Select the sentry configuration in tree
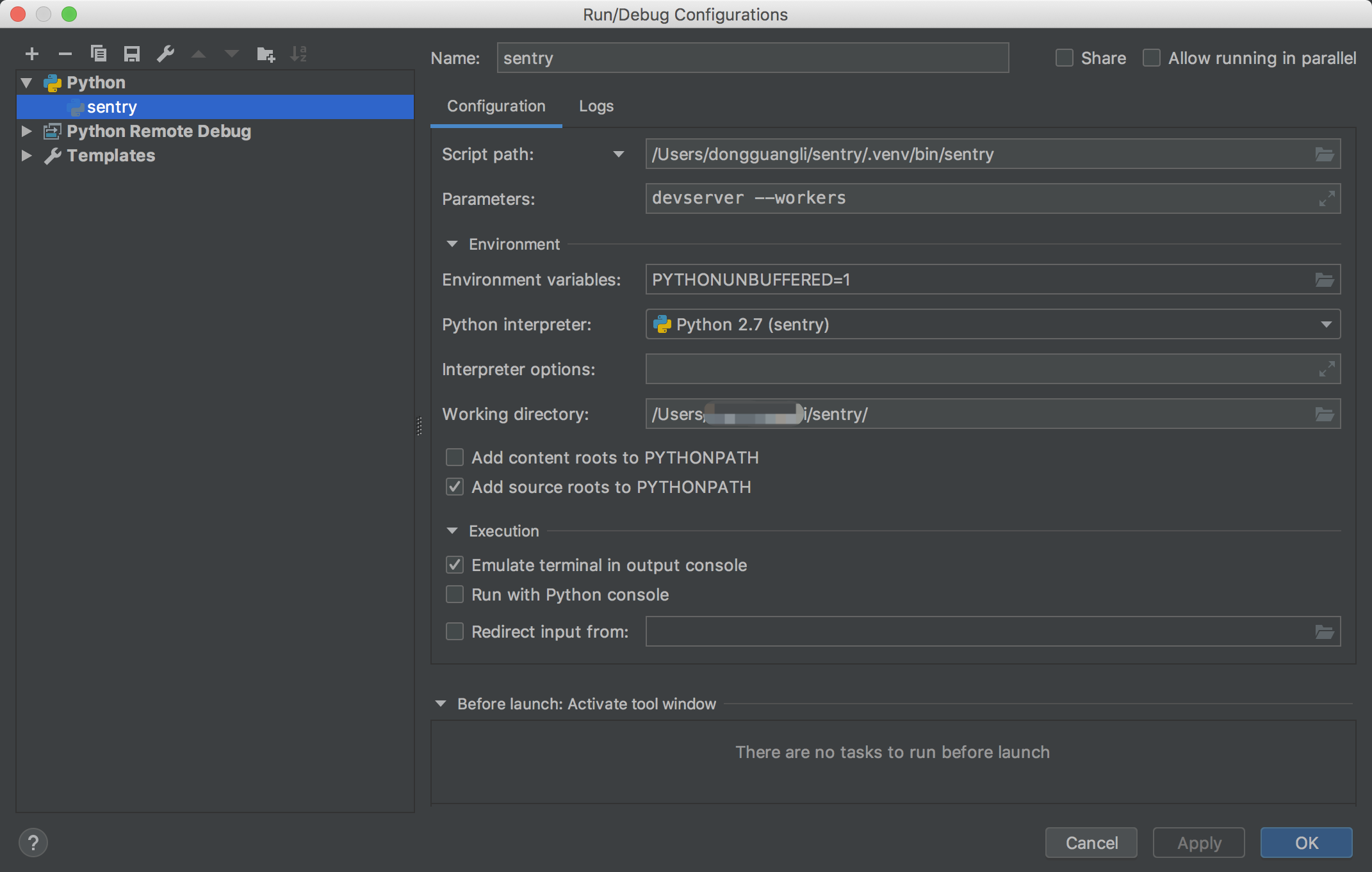The width and height of the screenshot is (1372, 872). (x=112, y=107)
